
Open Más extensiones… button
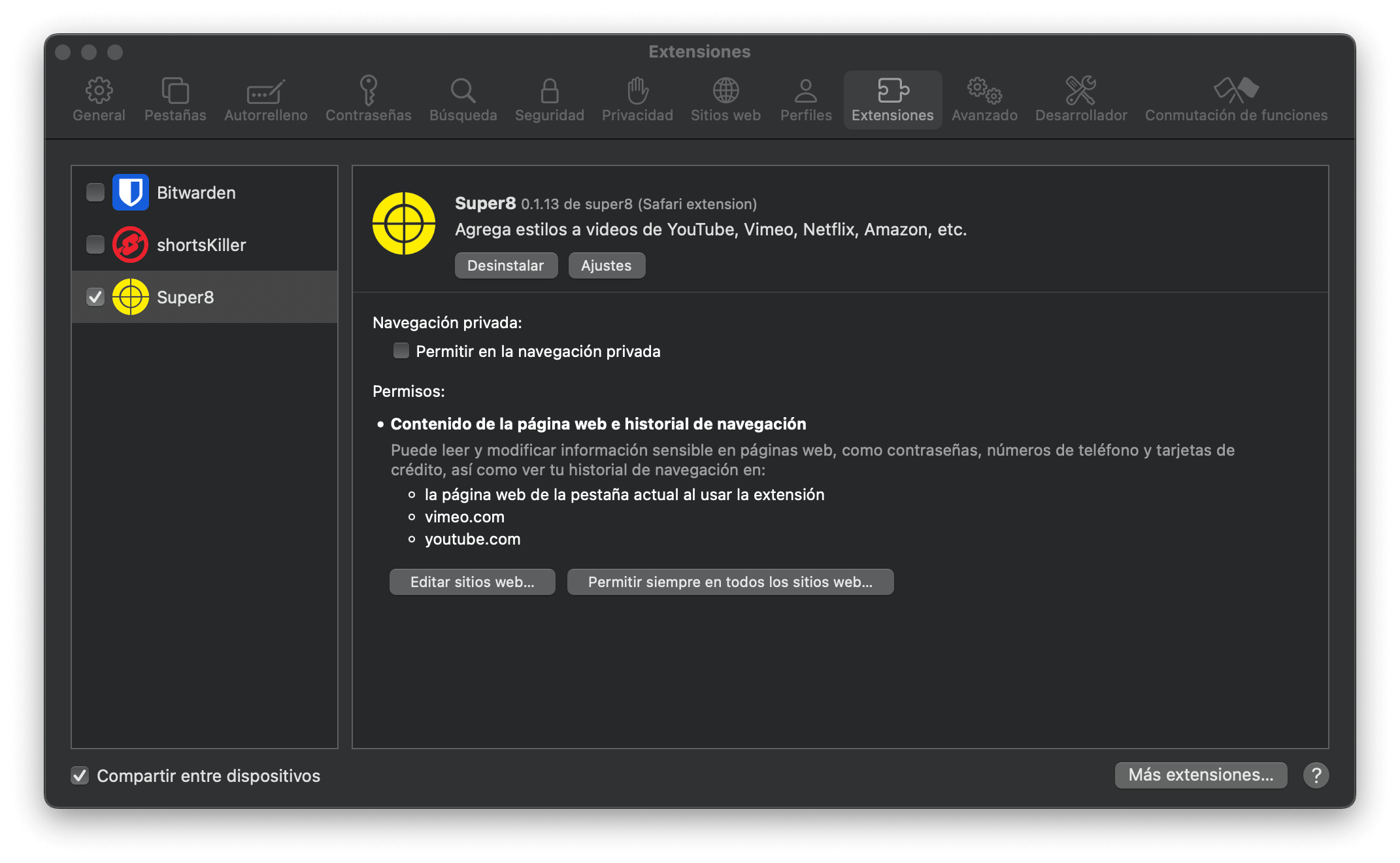click(x=1201, y=775)
